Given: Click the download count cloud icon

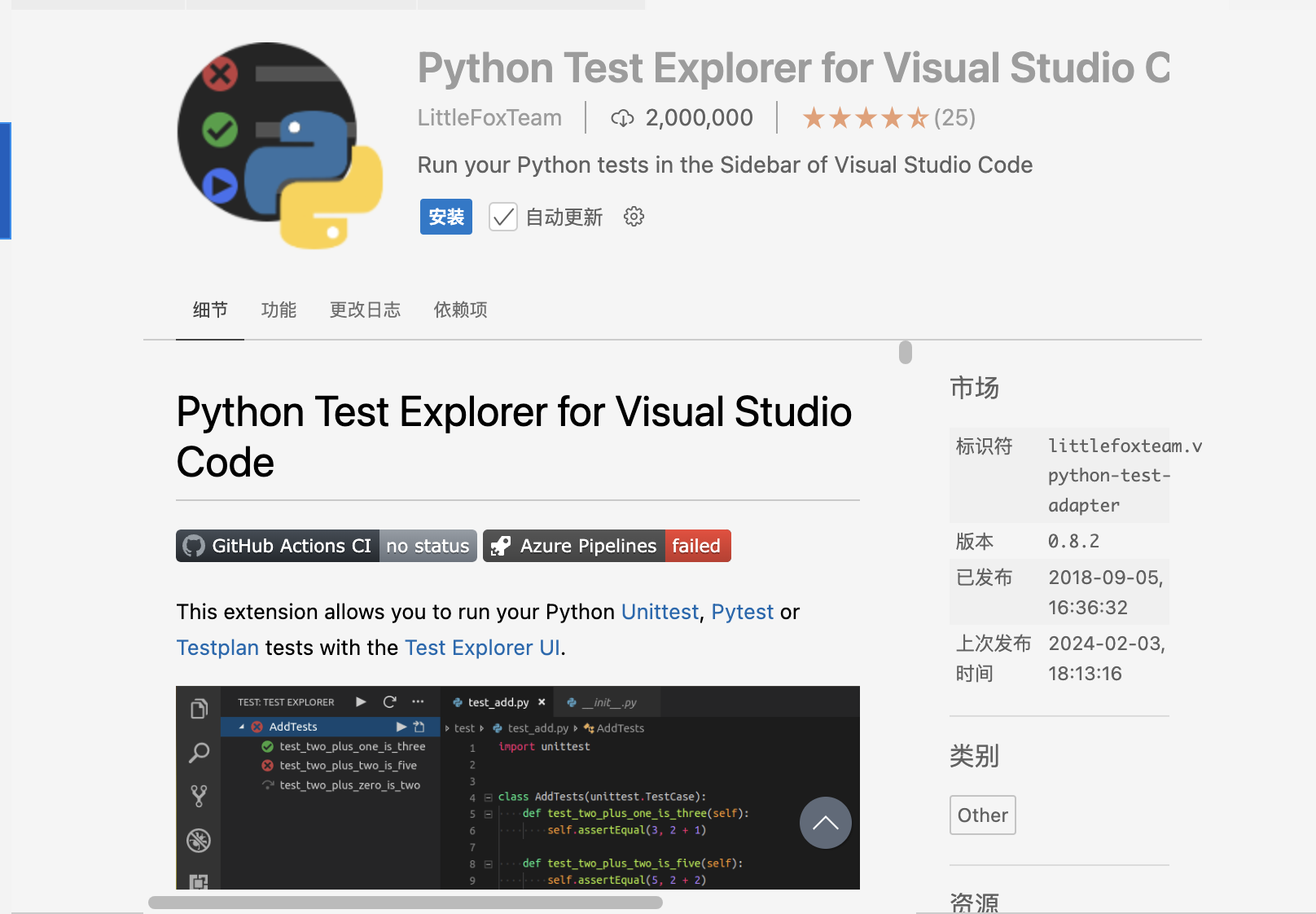Looking at the screenshot, I should tap(622, 118).
